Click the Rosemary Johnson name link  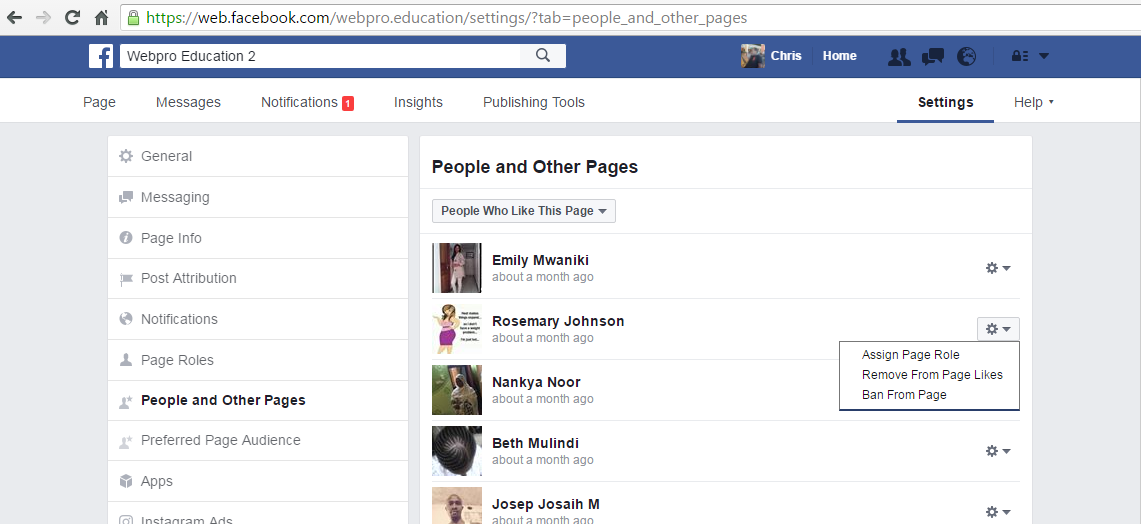click(x=557, y=321)
